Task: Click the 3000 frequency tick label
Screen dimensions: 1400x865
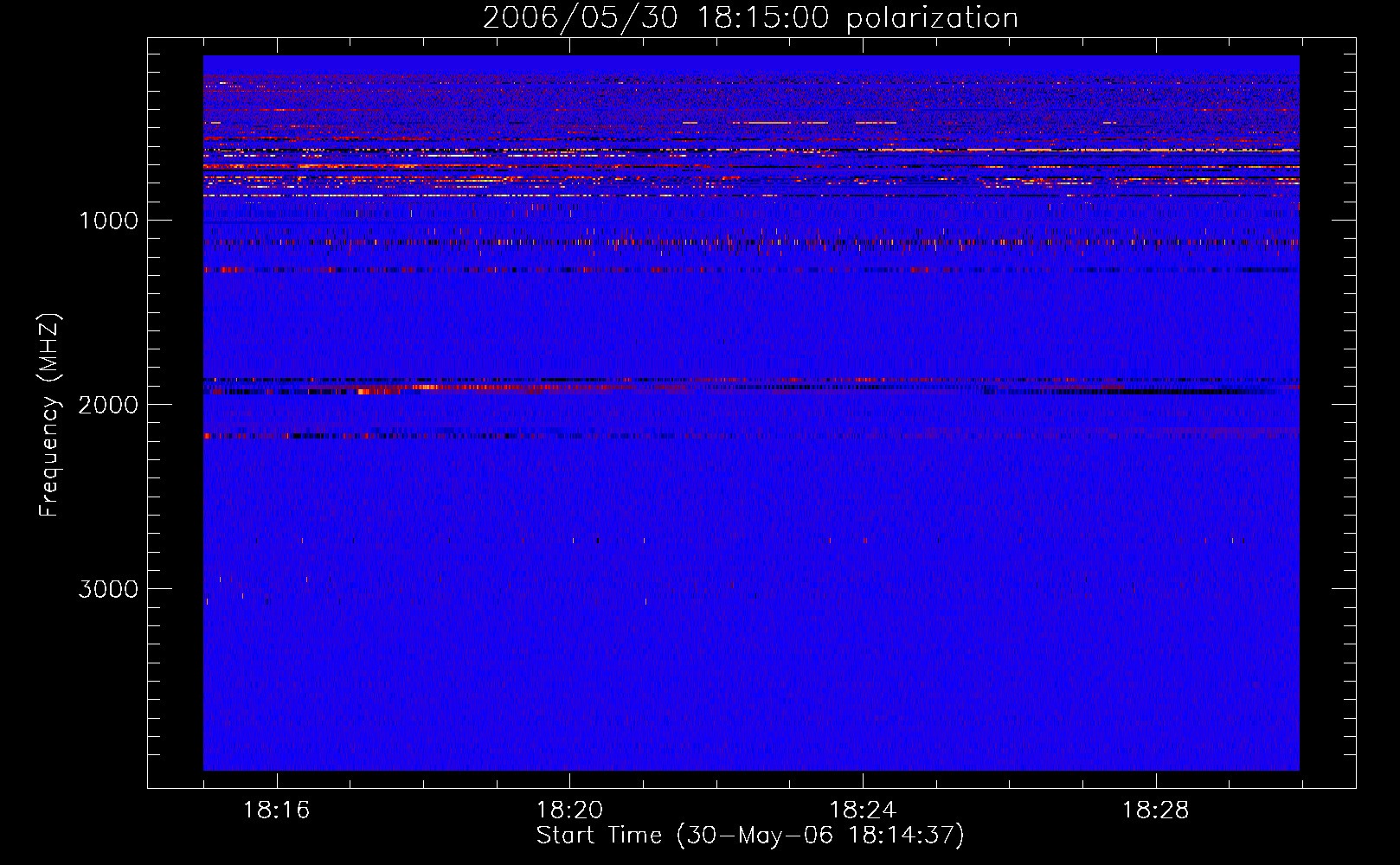Action: [108, 589]
